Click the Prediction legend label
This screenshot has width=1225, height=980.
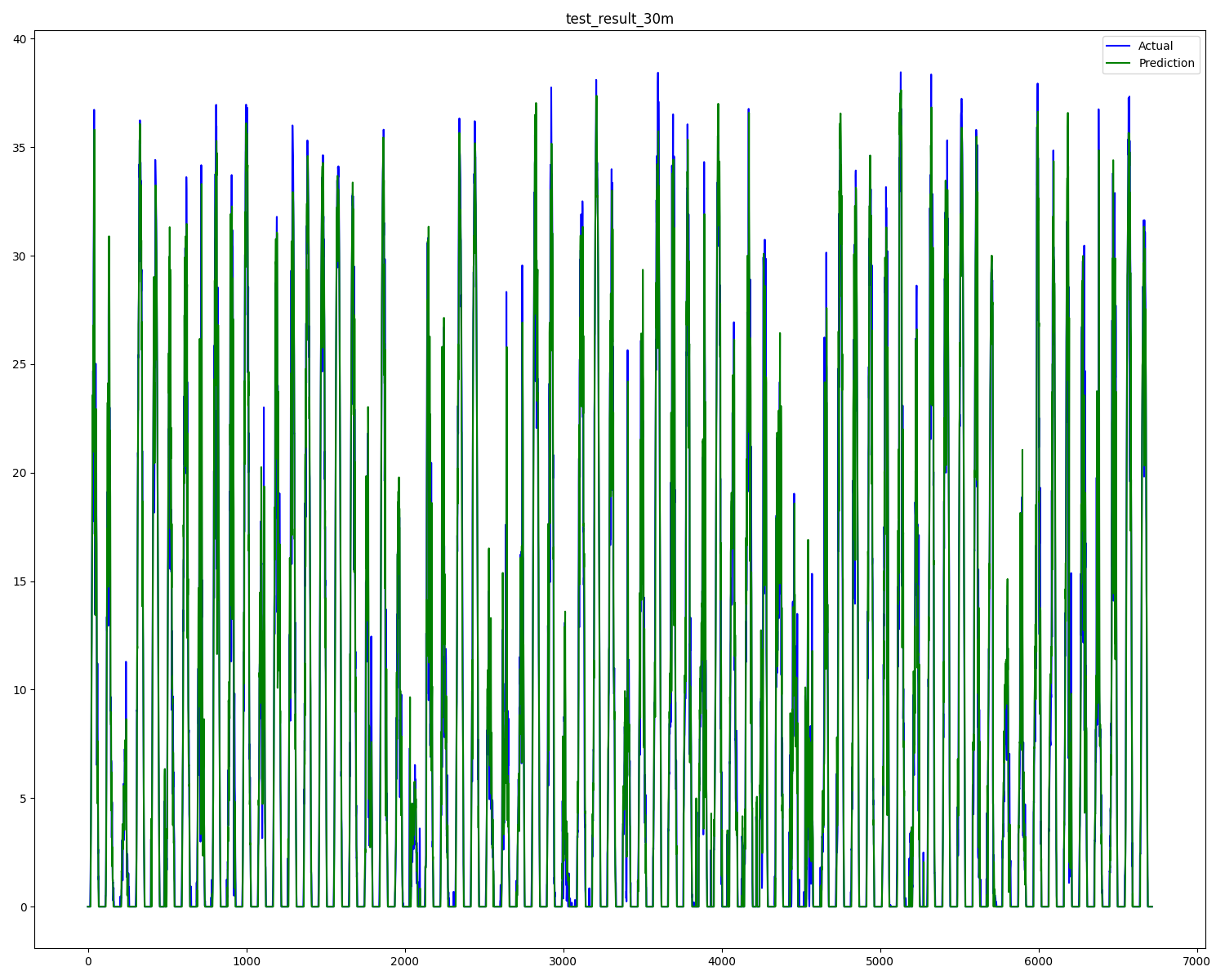point(1166,63)
